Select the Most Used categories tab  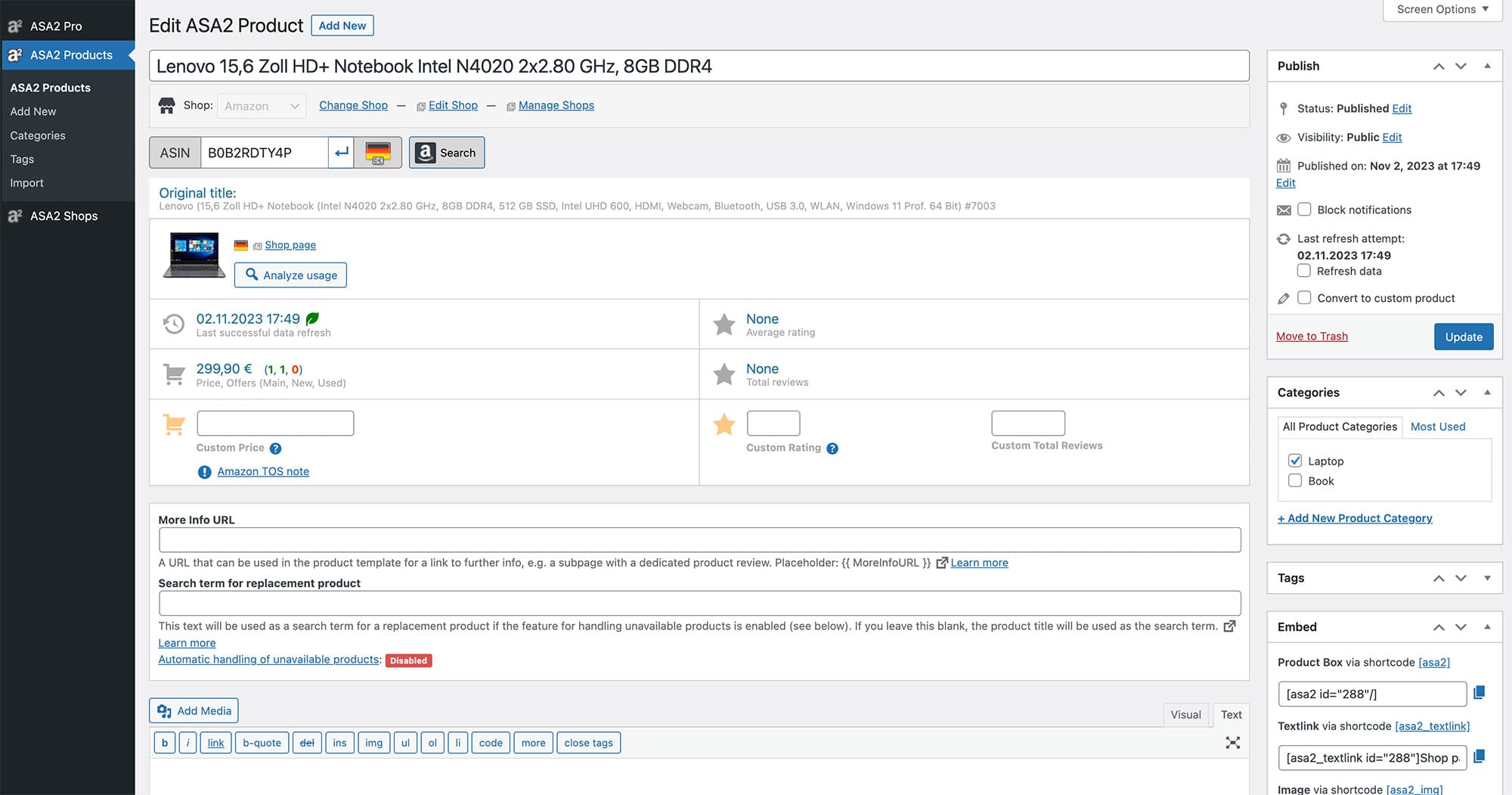pyautogui.click(x=1438, y=427)
